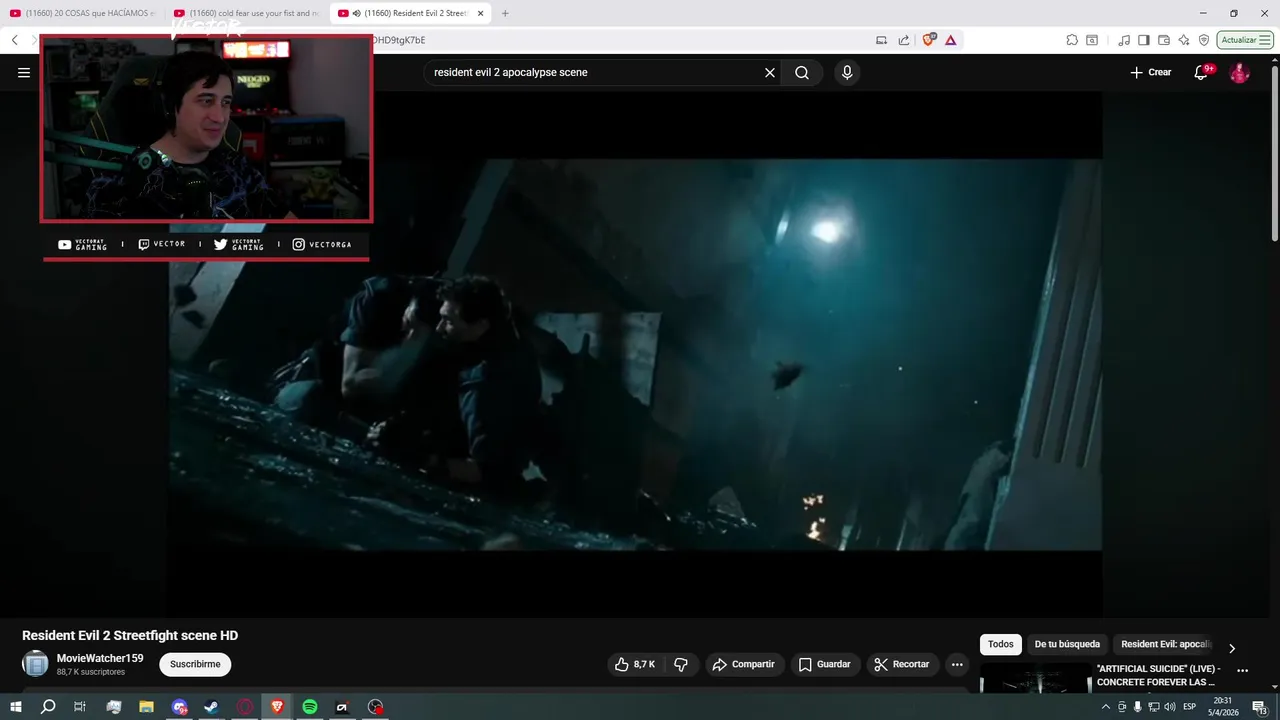Click the video player to pause
Screen dimensions: 1280x720
click(635, 354)
